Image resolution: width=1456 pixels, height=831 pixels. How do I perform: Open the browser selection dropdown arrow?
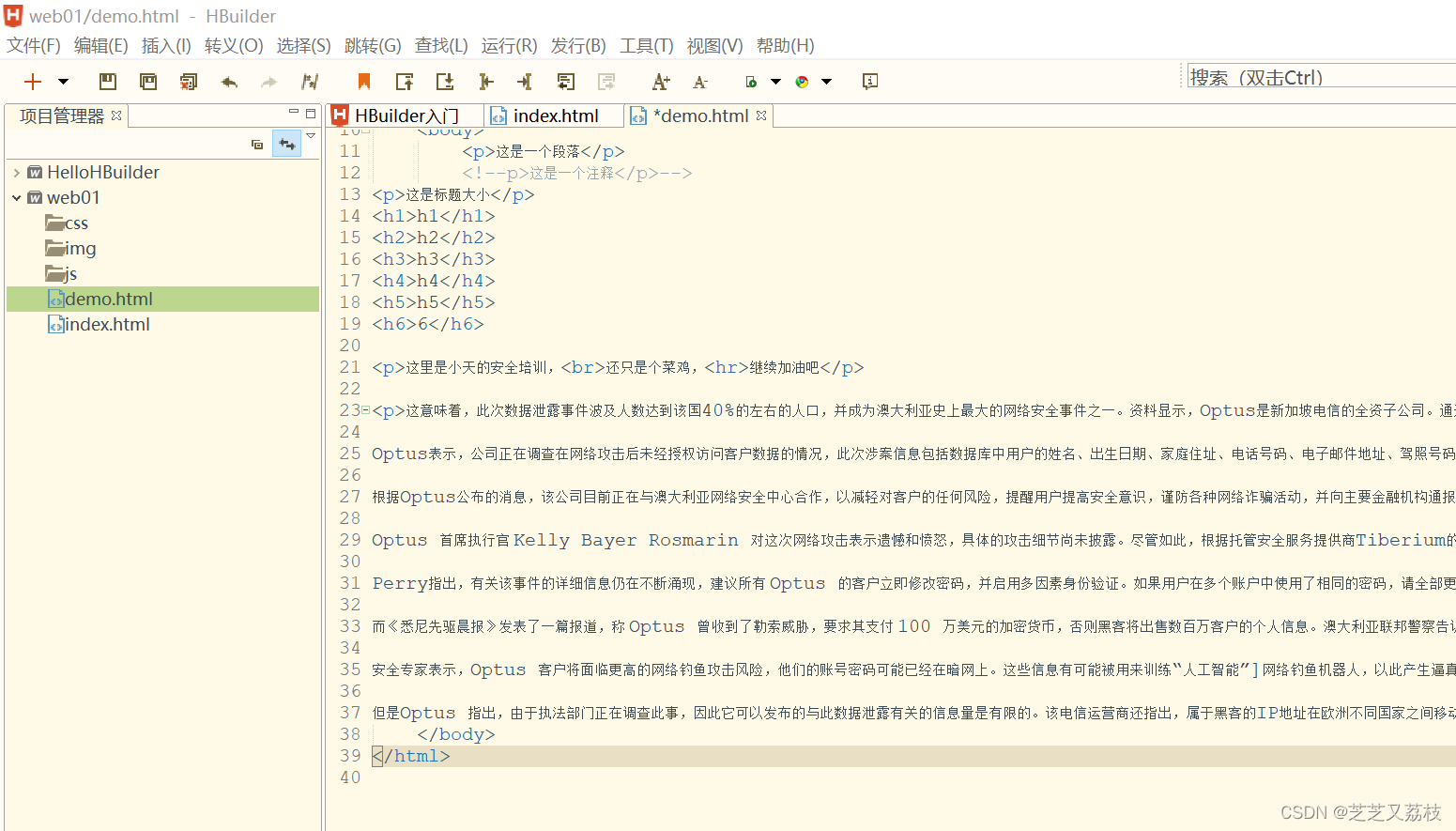pos(826,82)
